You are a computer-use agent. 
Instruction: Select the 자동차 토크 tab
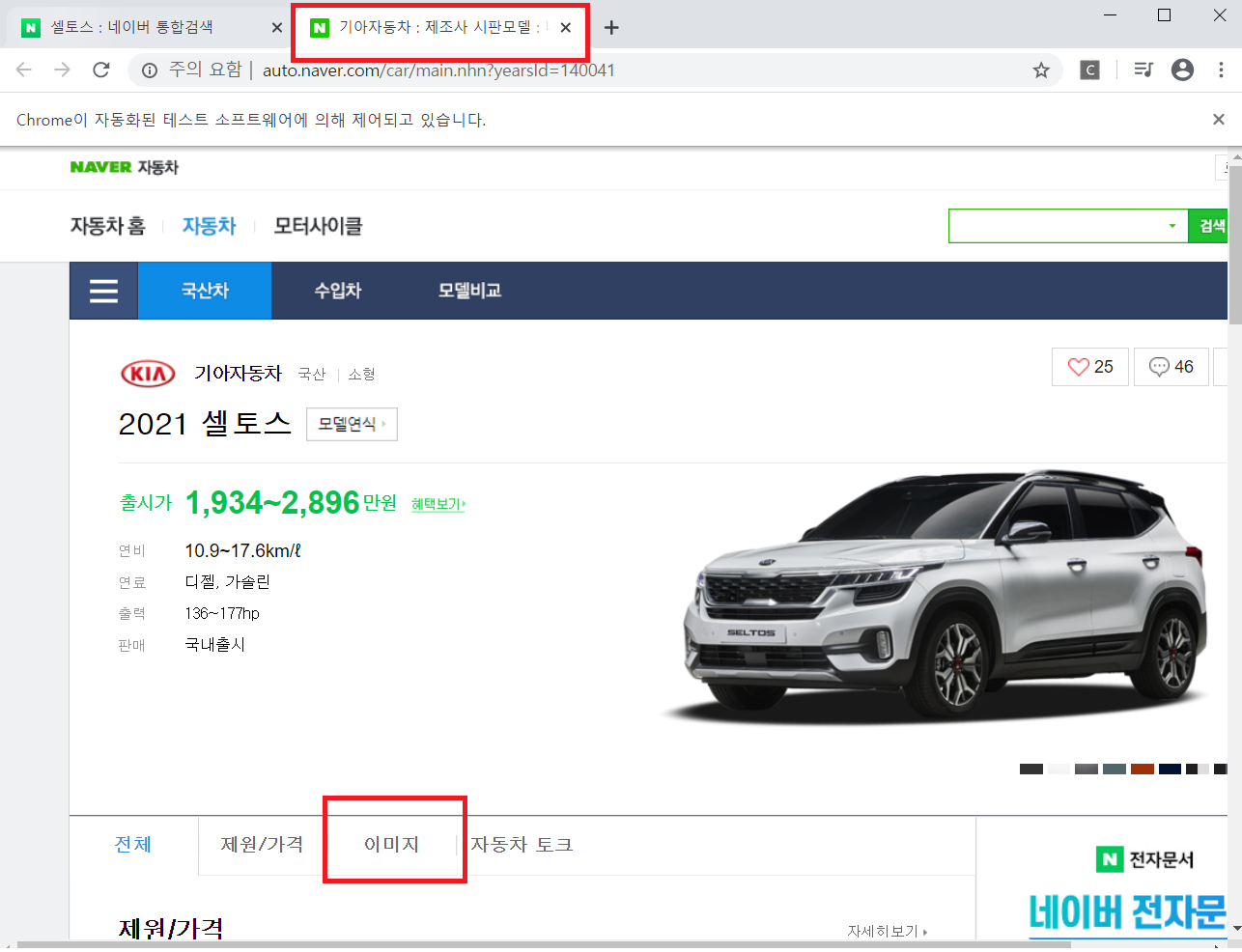pyautogui.click(x=522, y=845)
